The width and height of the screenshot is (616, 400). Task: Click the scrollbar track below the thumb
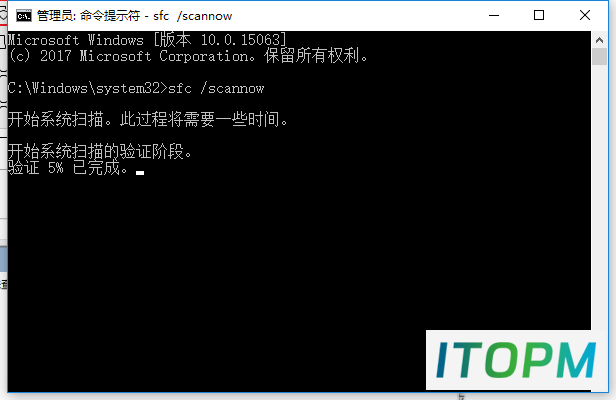[x=599, y=196]
